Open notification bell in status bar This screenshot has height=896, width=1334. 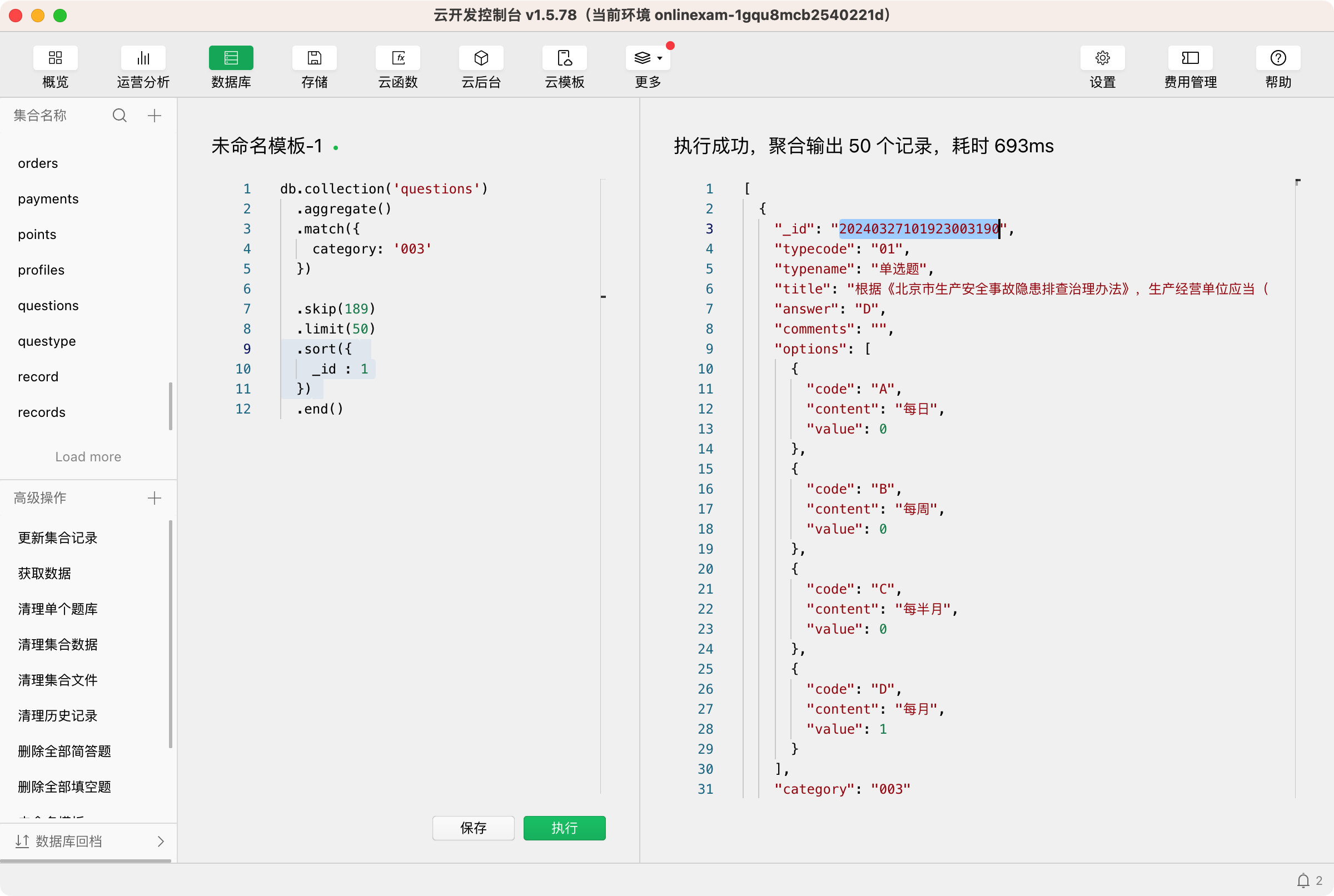click(x=1303, y=880)
